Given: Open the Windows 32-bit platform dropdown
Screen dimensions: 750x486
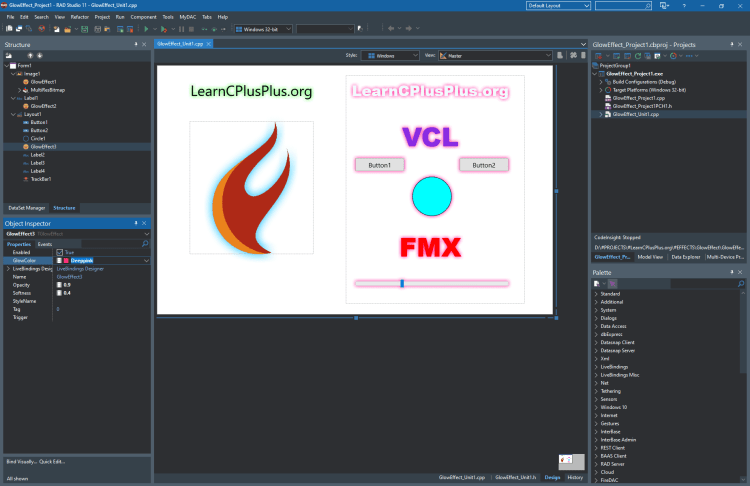Looking at the screenshot, I should click(288, 29).
